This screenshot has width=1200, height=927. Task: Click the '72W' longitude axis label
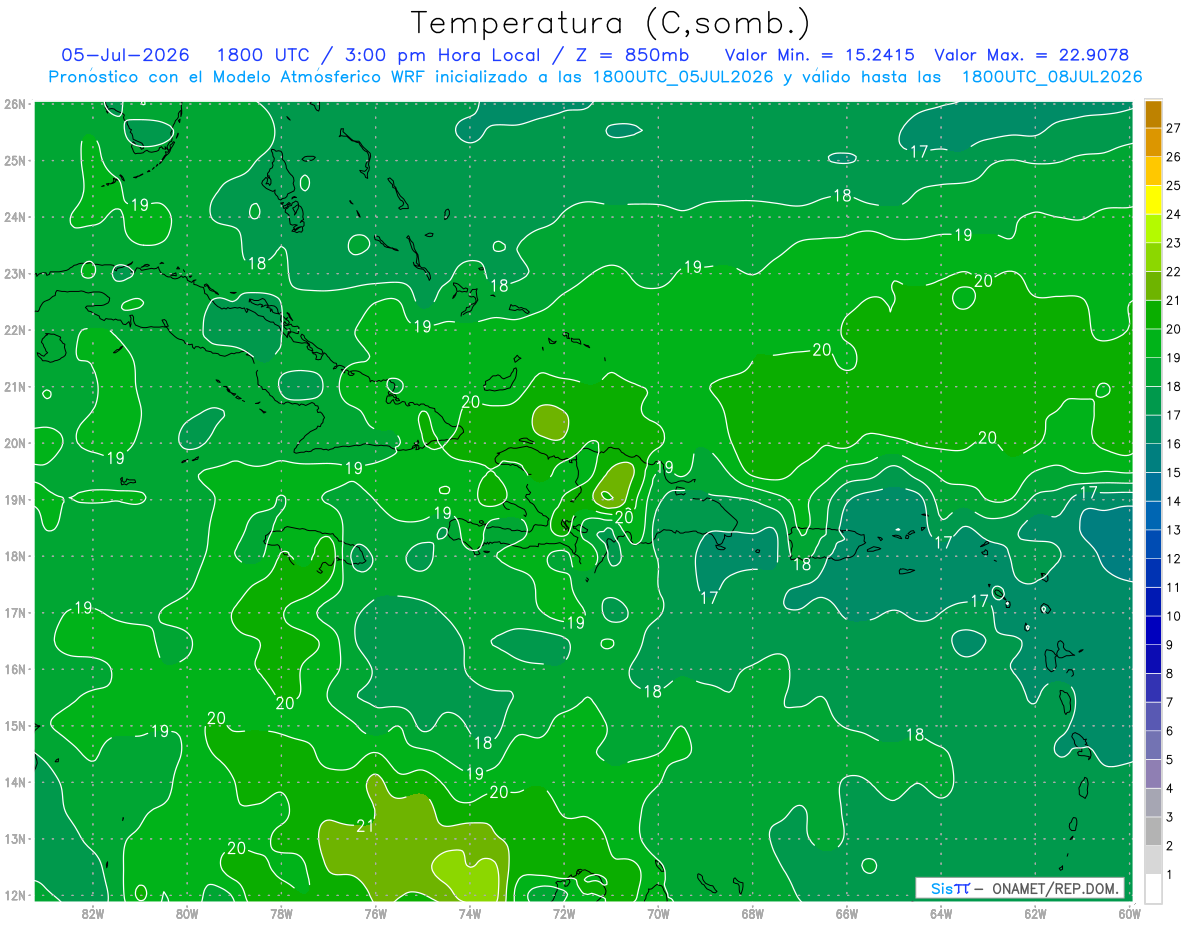point(564,913)
